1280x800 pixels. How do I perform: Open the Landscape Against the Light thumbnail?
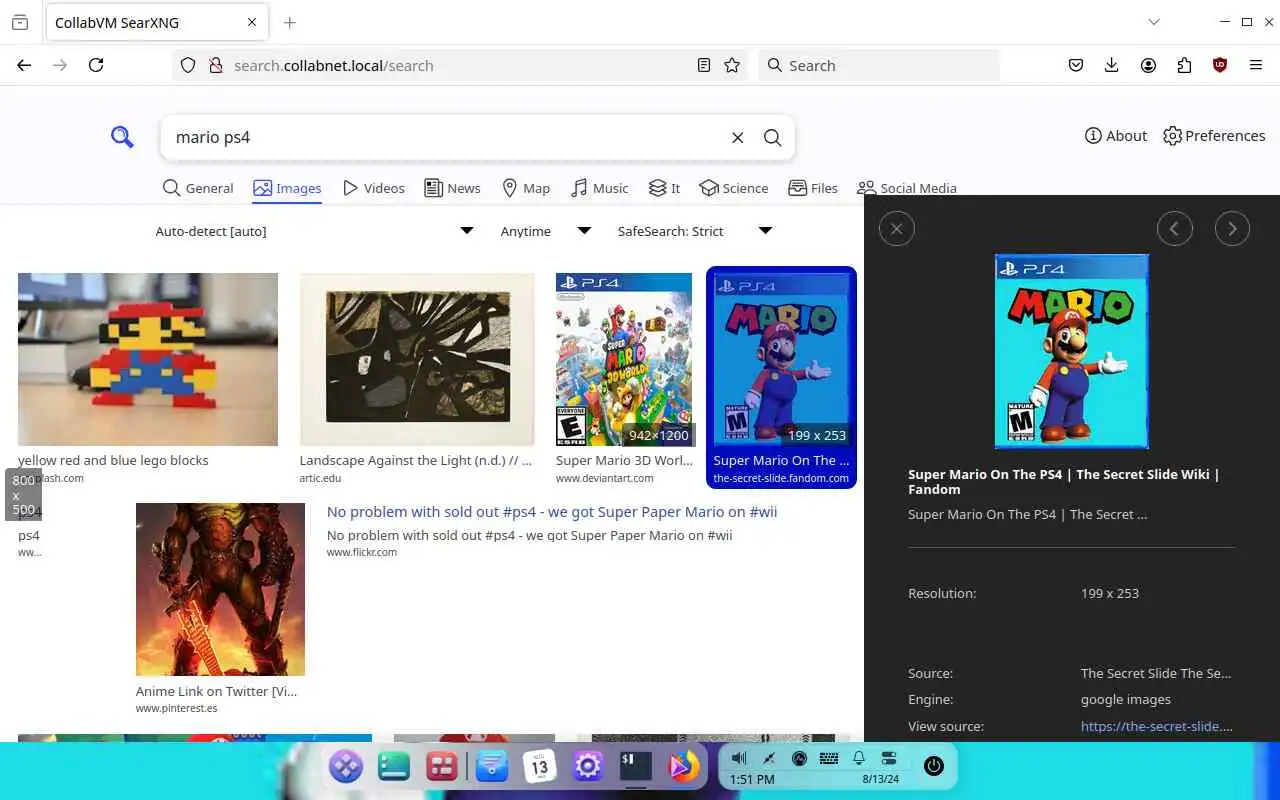point(417,359)
